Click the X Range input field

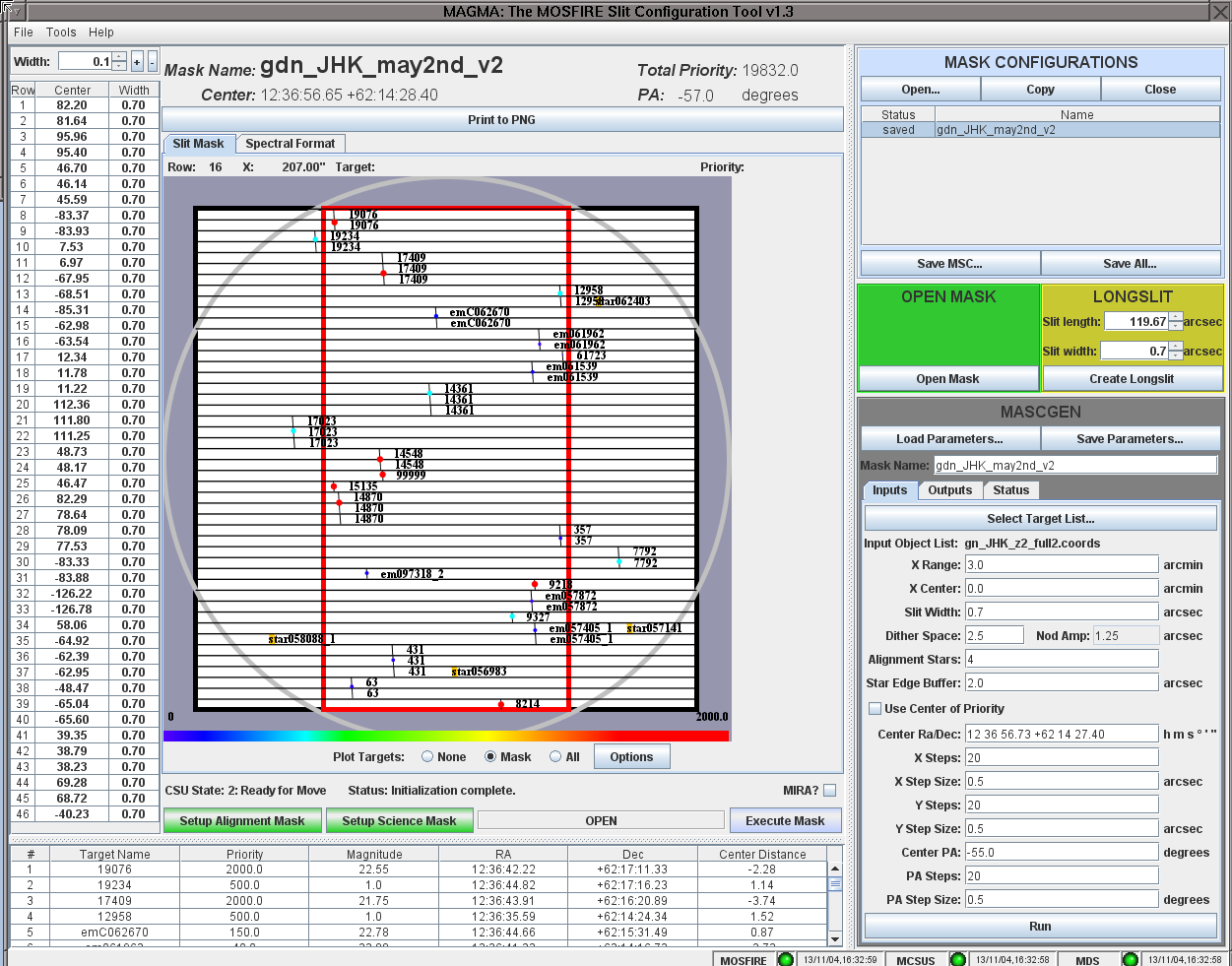[1062, 565]
